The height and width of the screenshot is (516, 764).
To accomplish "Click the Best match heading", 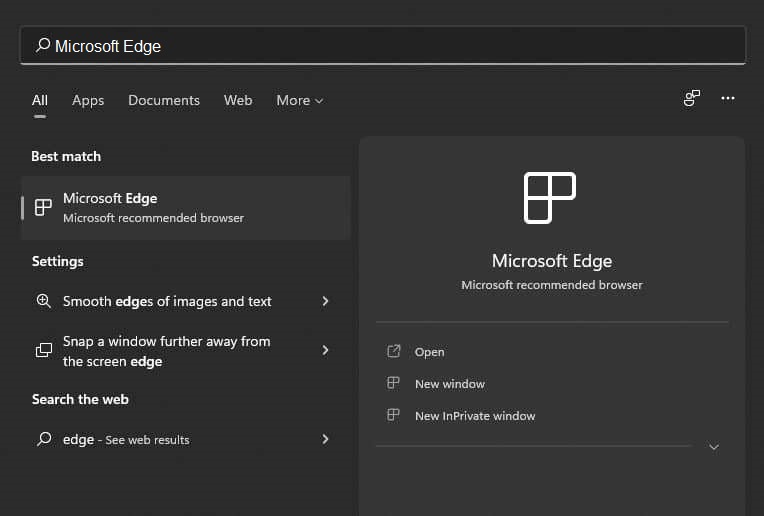I will coord(66,156).
